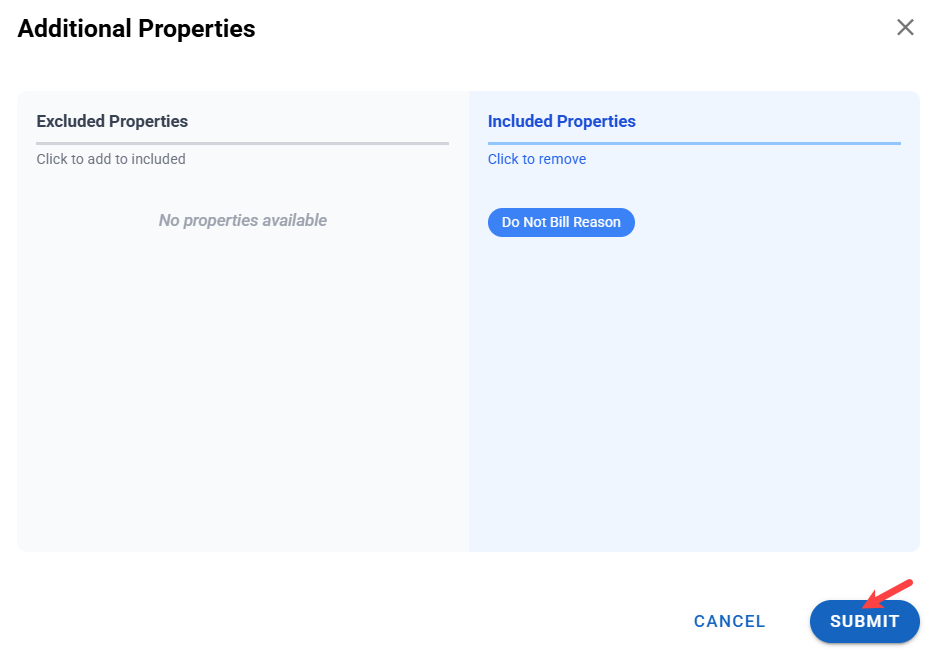Click the 'No properties available' message
The image size is (932, 660).
pos(243,220)
